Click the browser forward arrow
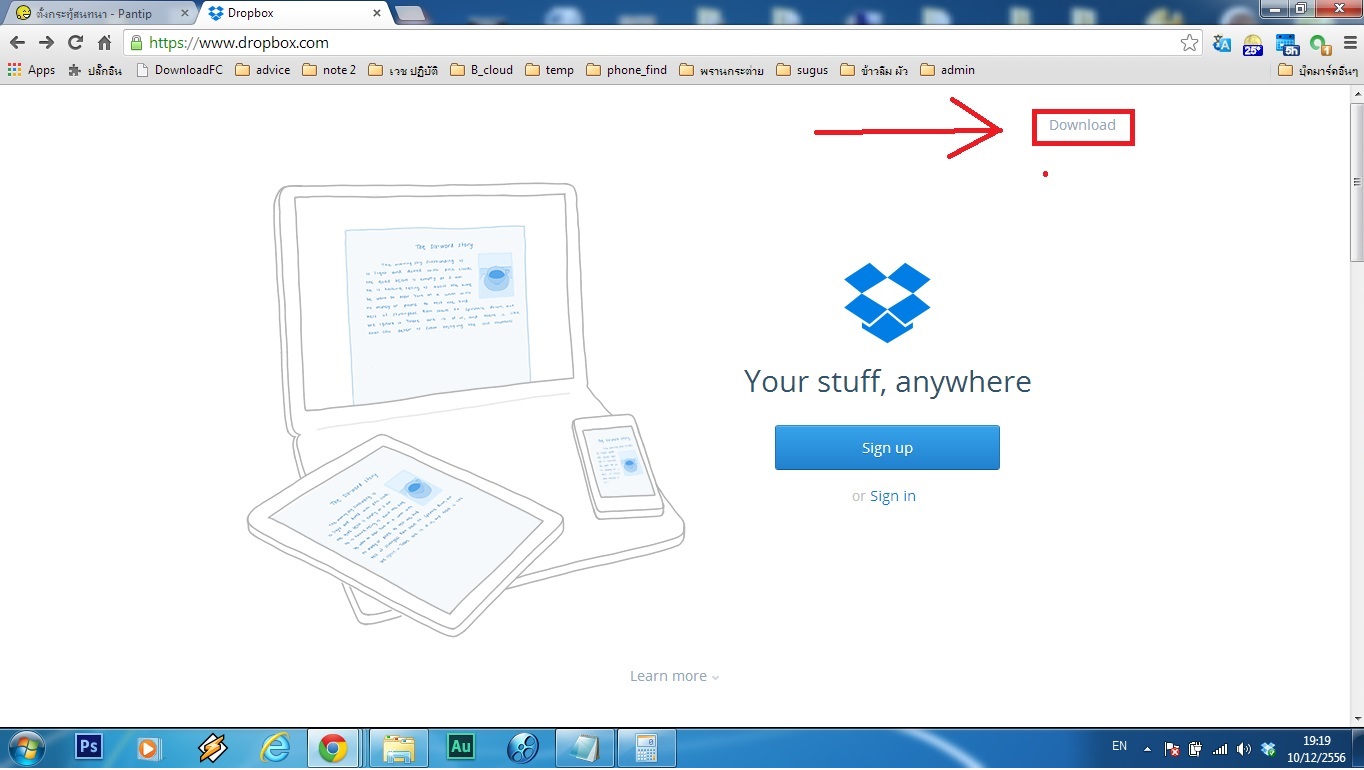This screenshot has width=1364, height=770. click(46, 43)
